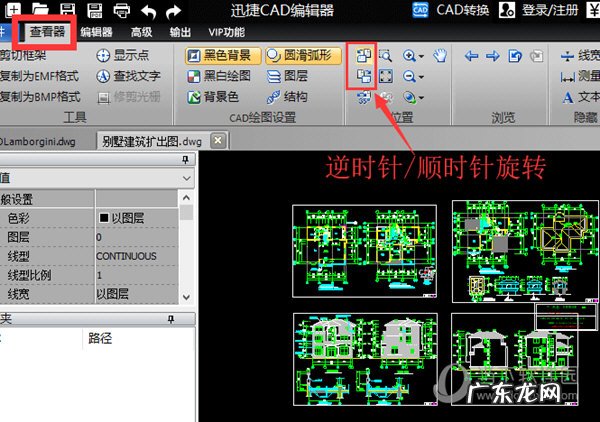
Task: Pin the lower 夹 panel
Action: pos(171,319)
